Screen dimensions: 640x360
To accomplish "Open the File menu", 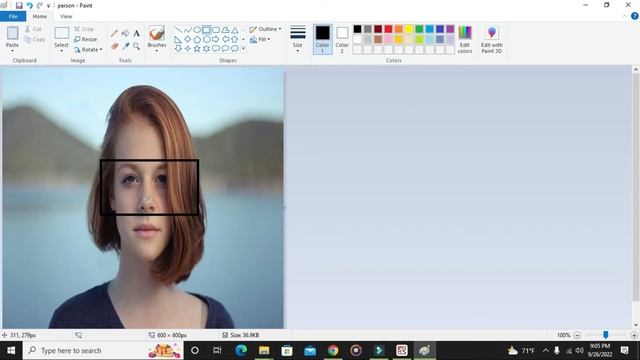I will (13, 16).
